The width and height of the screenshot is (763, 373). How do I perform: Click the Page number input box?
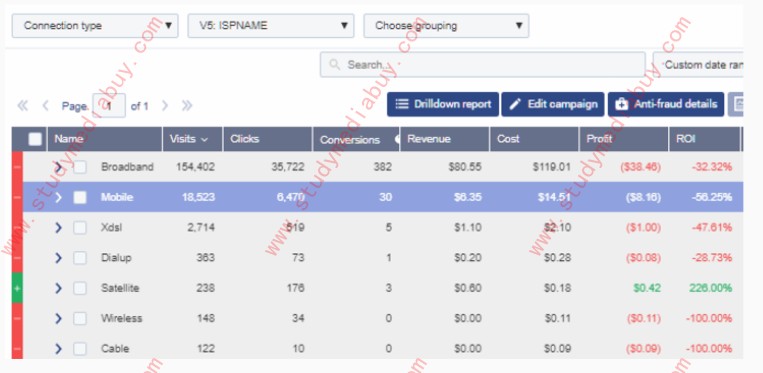(109, 106)
